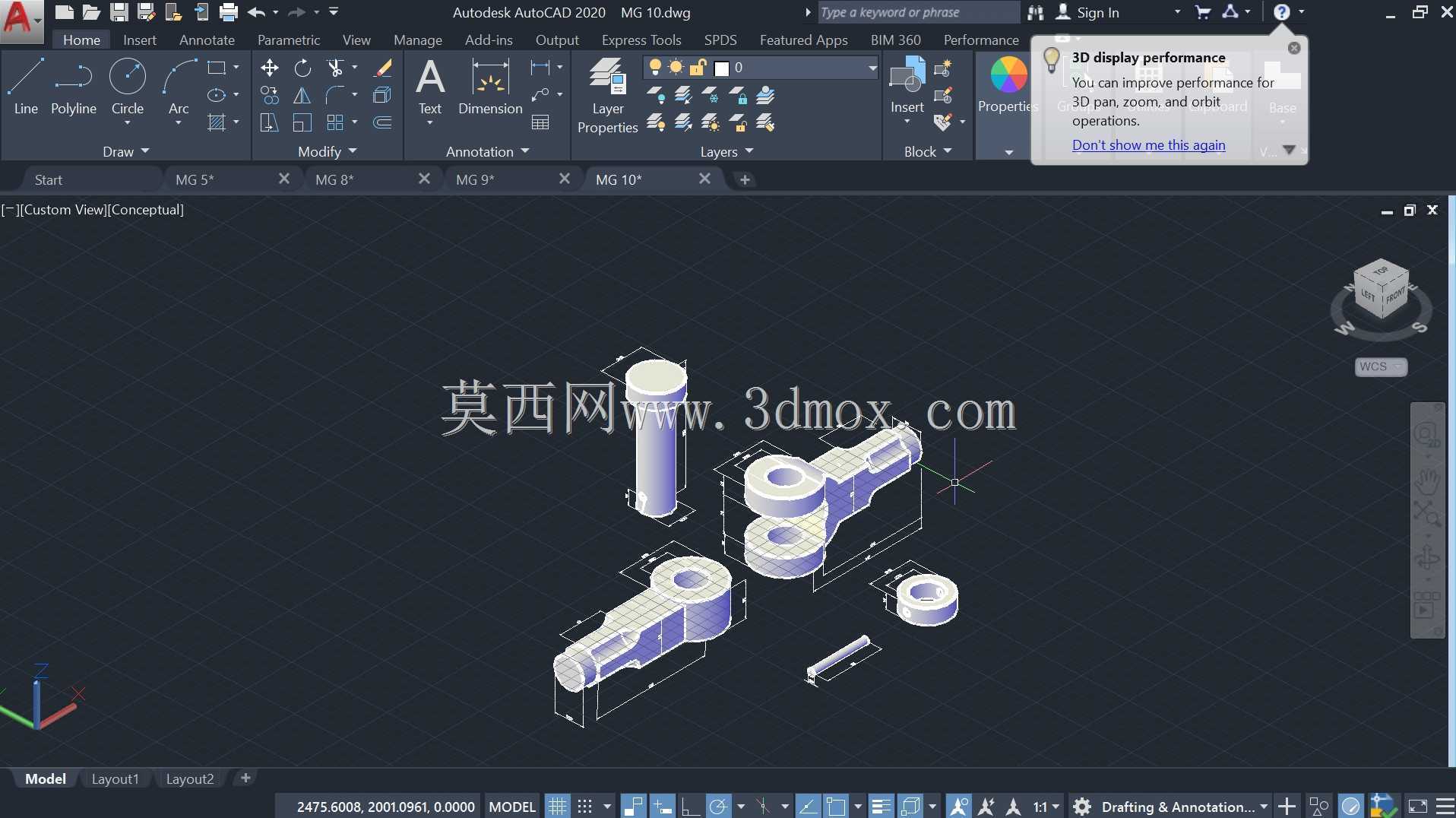Open the Pan hand tool in navigation bar
This screenshot has width=1456, height=818.
pos(1427,481)
